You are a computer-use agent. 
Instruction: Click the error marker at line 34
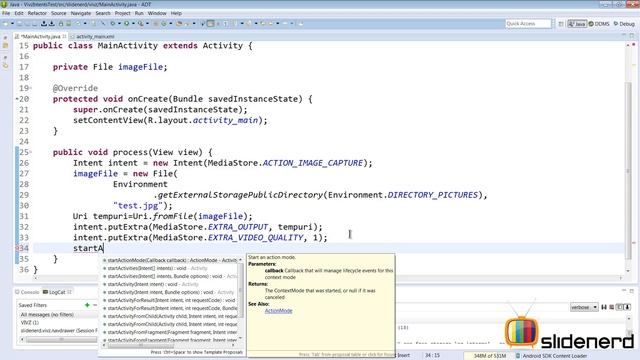tap(17, 248)
